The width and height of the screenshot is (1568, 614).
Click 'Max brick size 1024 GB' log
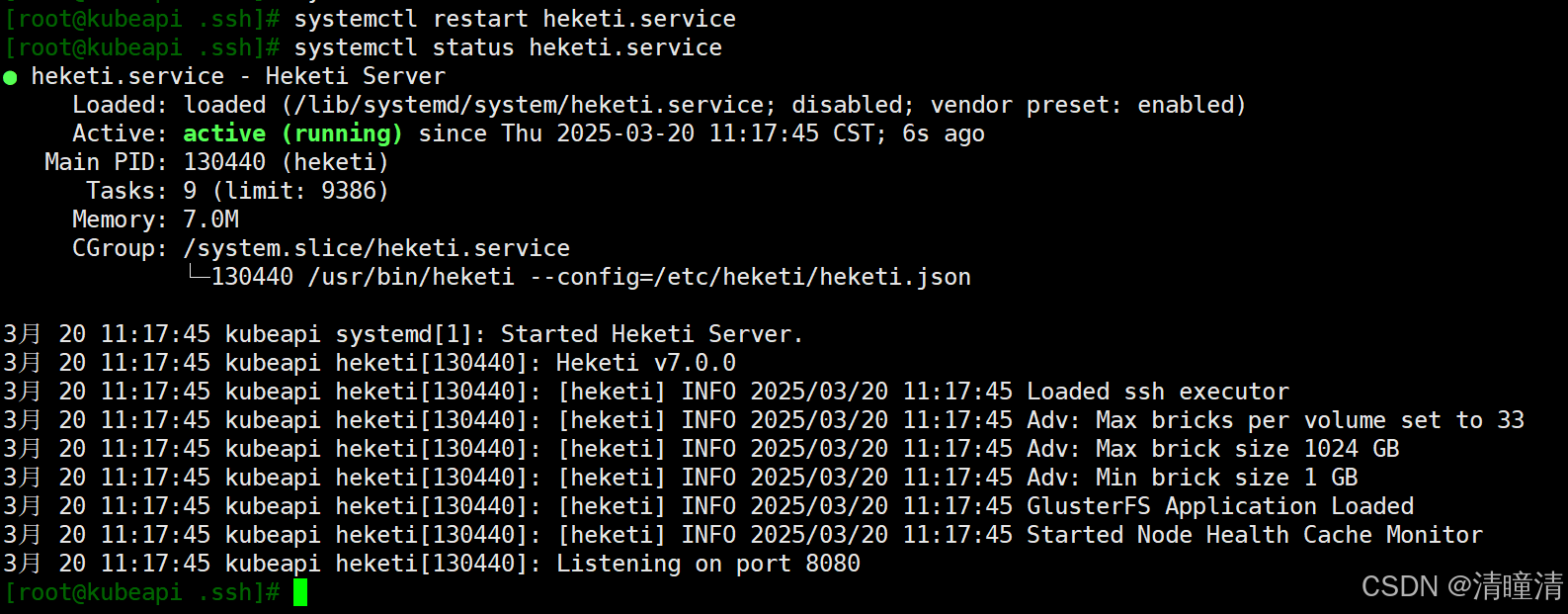pyautogui.click(x=1248, y=449)
